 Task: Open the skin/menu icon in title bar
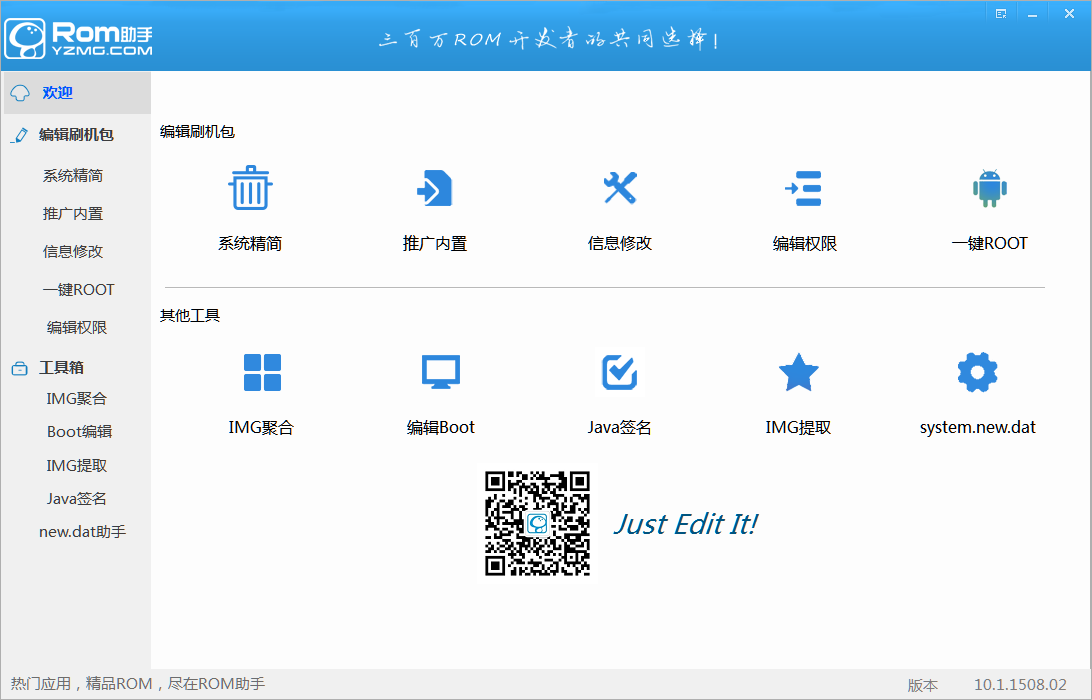tap(1001, 13)
